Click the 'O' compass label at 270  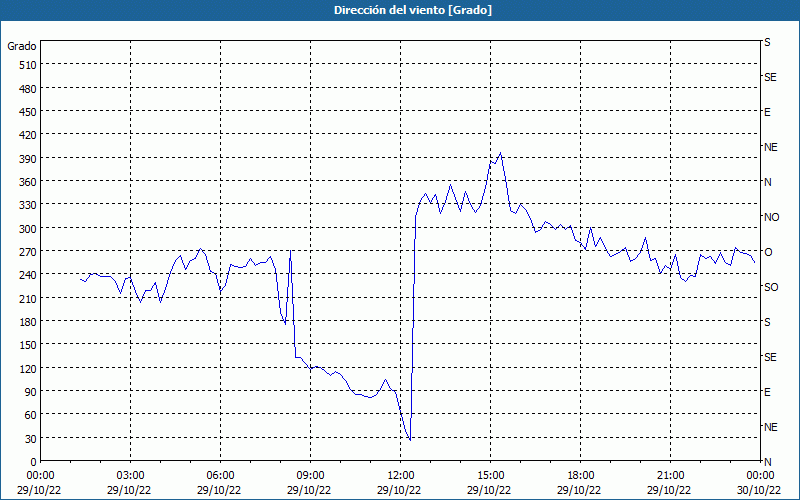(x=767, y=253)
